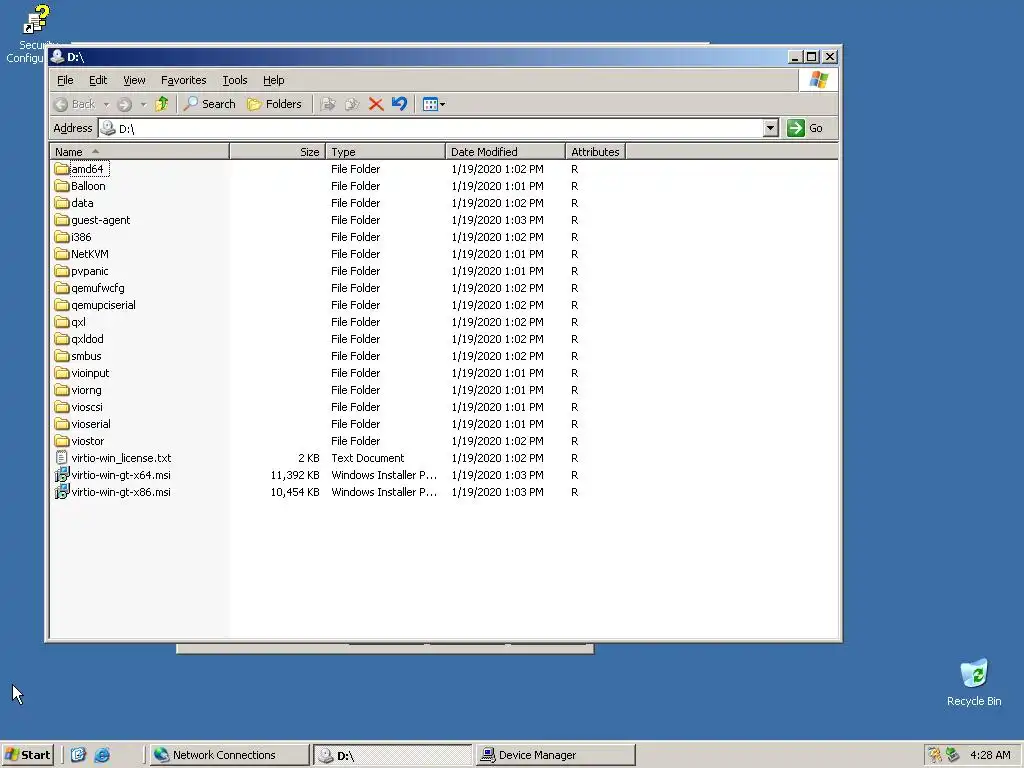Click the network tray icon
The width and height of the screenshot is (1024, 768).
click(953, 755)
